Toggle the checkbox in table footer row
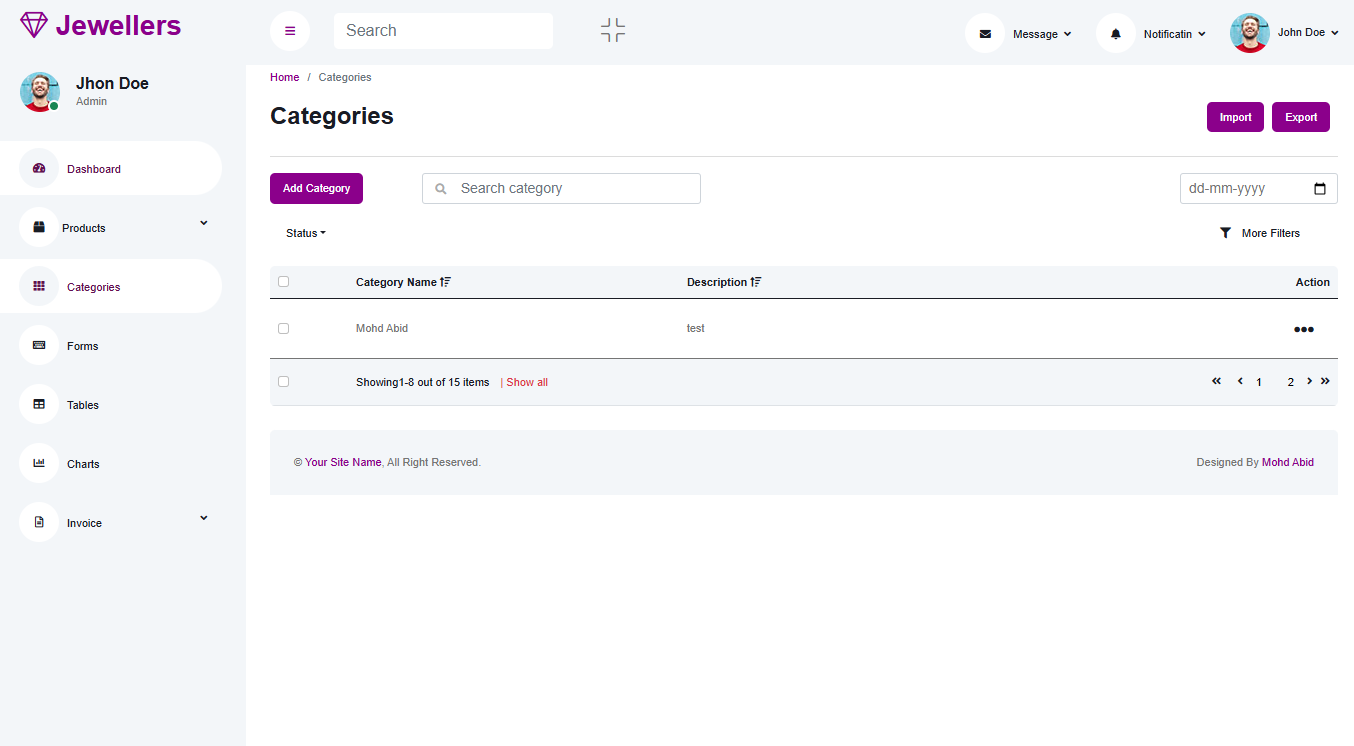Screen dimensions: 1354x746 point(284,382)
